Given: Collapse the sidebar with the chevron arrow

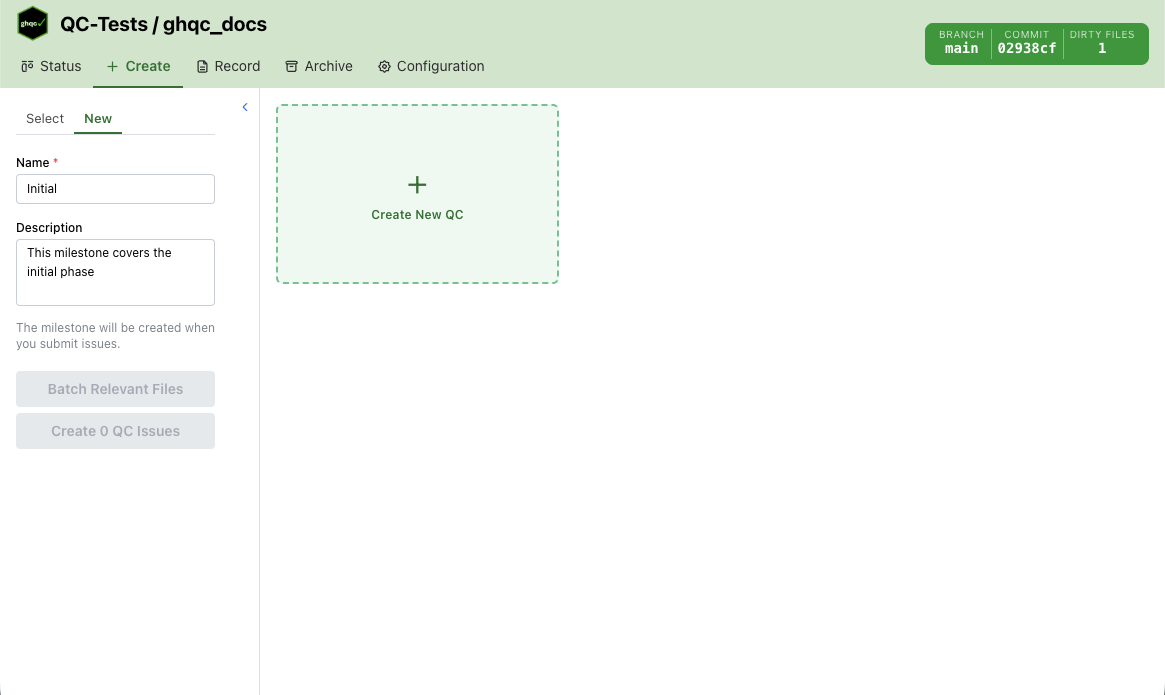Looking at the screenshot, I should pos(245,107).
